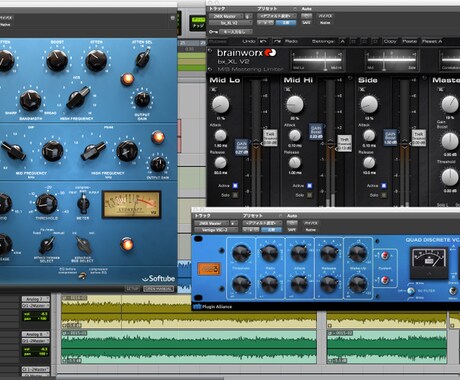Click the Mid Lo Attack knob

pos(220,136)
